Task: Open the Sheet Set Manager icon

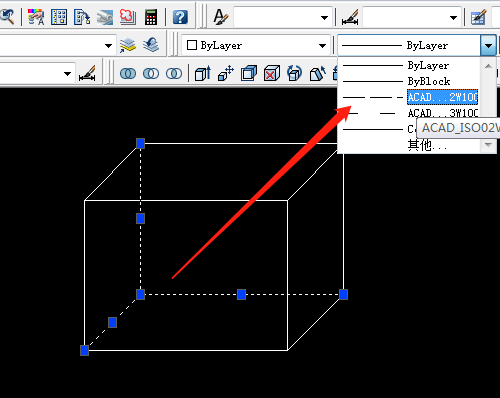Action: click(x=105, y=17)
